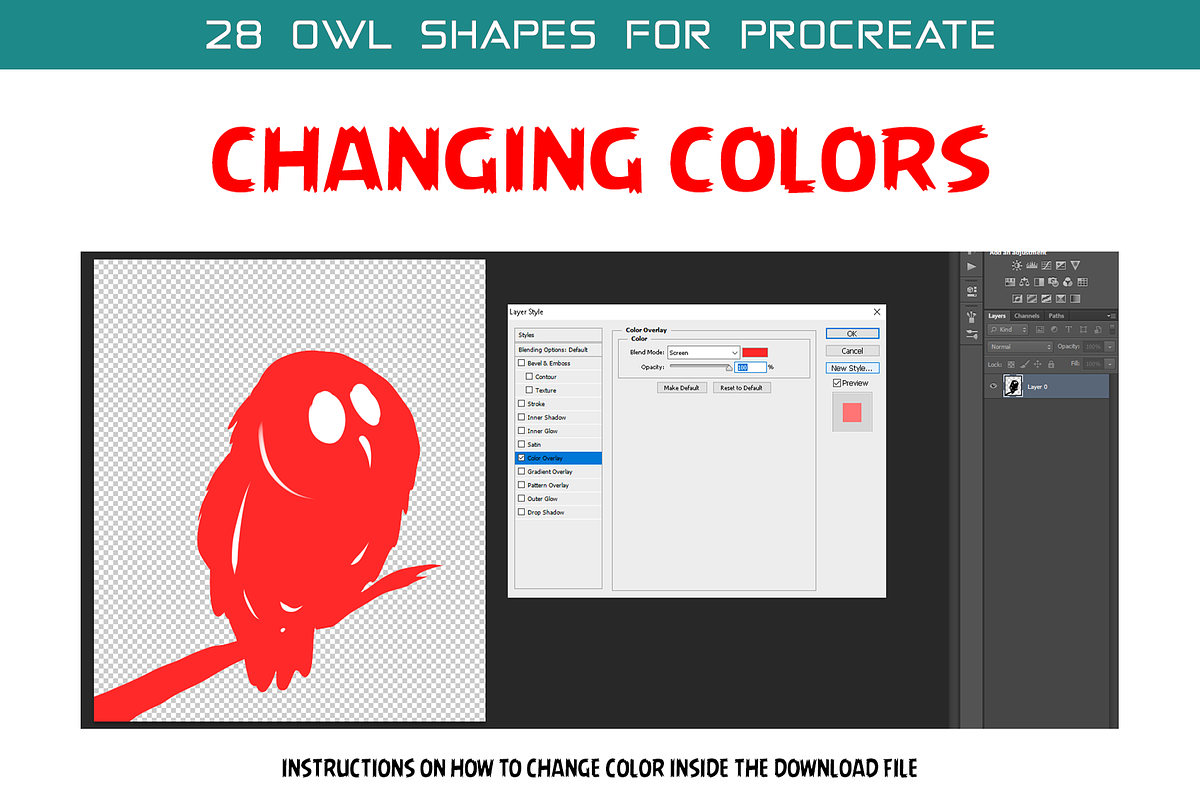1200x800 pixels.
Task: Enable the Inner Shadow checkbox
Action: [521, 417]
